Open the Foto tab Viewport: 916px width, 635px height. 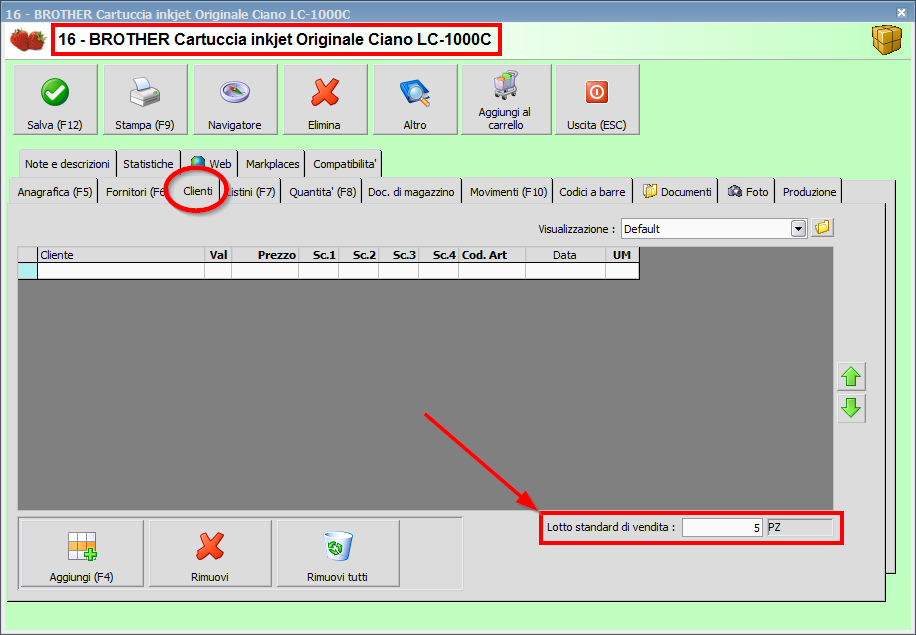pyautogui.click(x=747, y=192)
